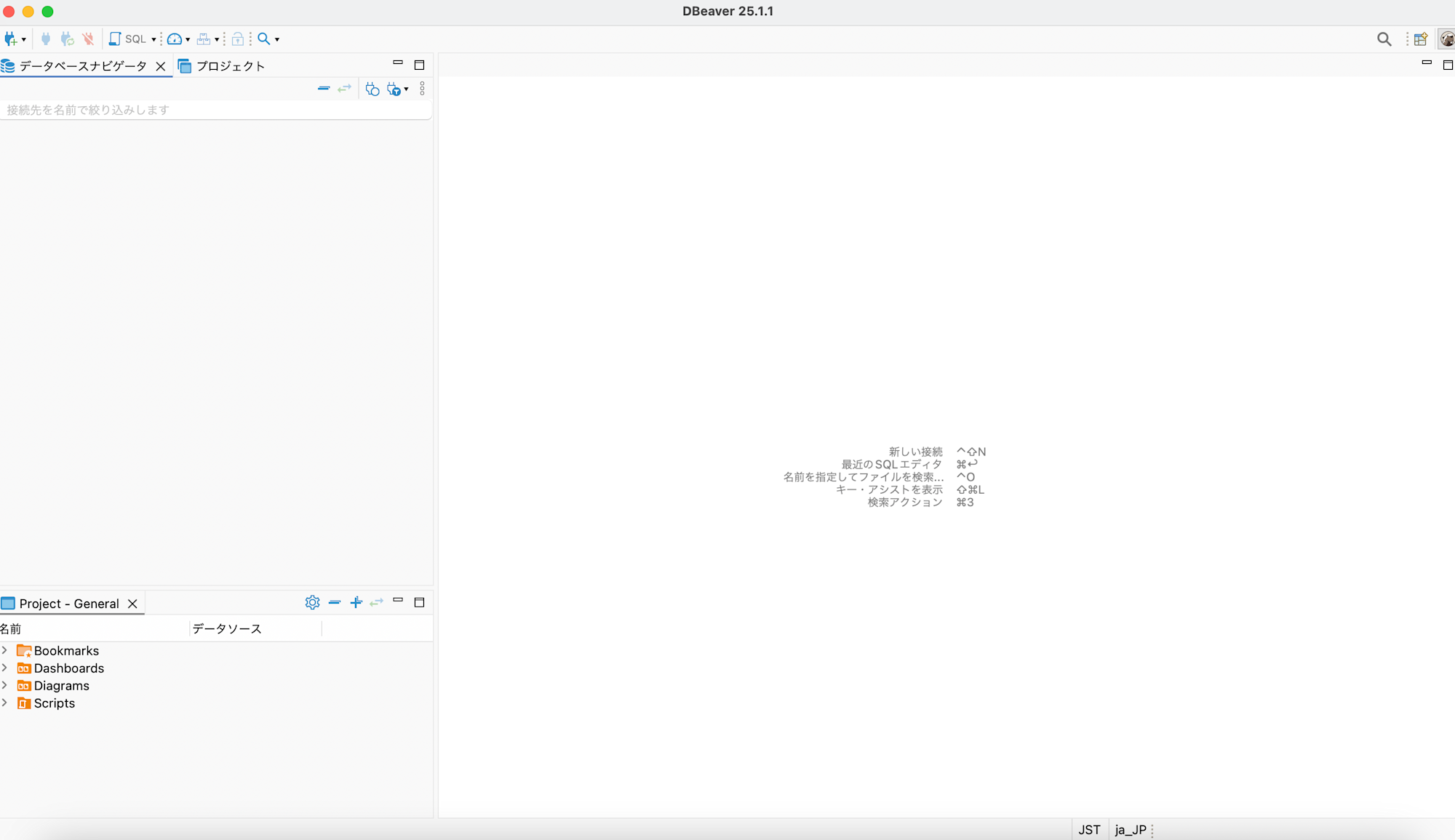
Task: Expand the database tools dropdown arrow
Action: (x=217, y=40)
